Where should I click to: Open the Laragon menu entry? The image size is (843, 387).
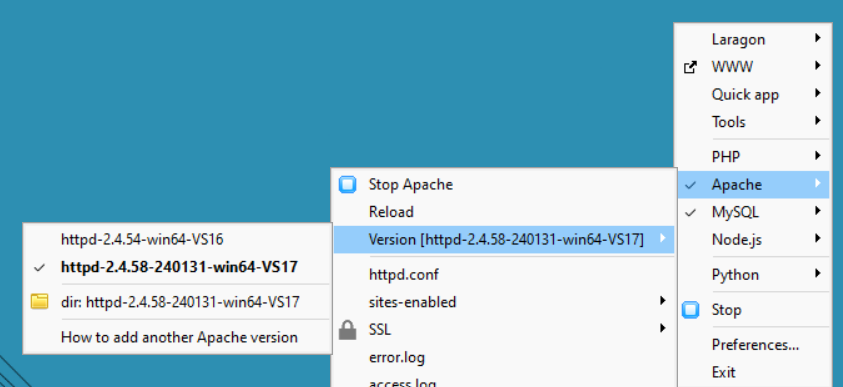tap(753, 39)
